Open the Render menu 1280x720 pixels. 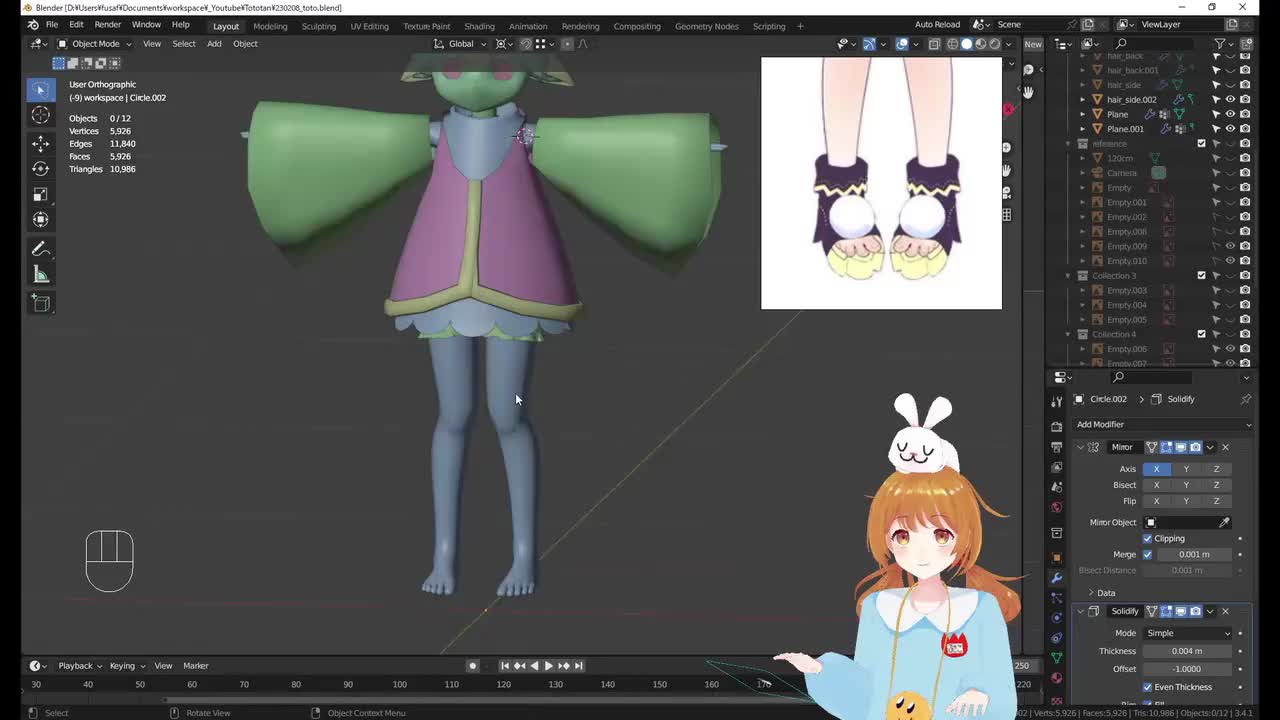[x=107, y=24]
